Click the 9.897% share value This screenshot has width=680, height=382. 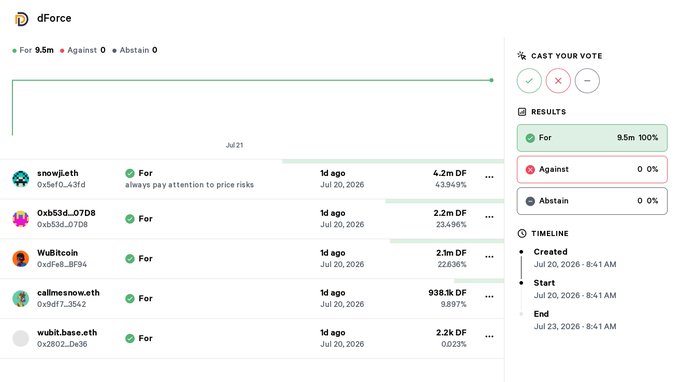454,304
